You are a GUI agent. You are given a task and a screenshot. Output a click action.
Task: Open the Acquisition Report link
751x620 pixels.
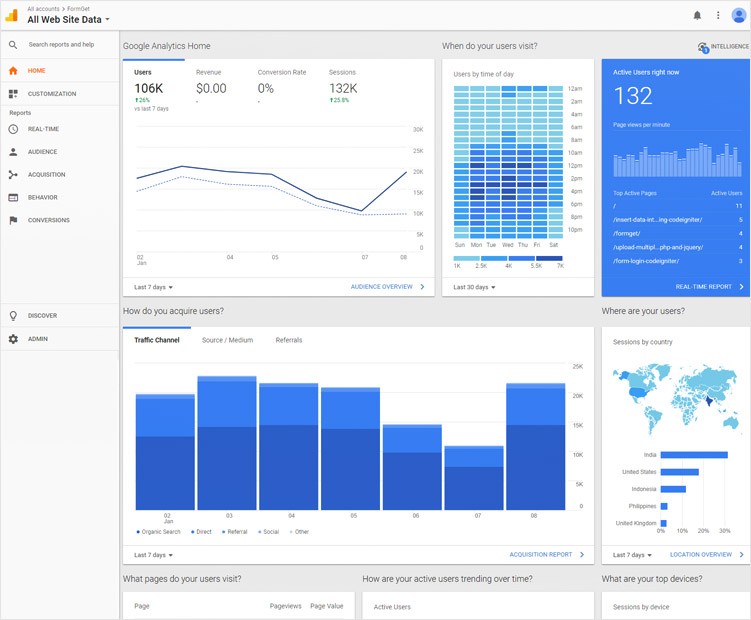tap(541, 554)
